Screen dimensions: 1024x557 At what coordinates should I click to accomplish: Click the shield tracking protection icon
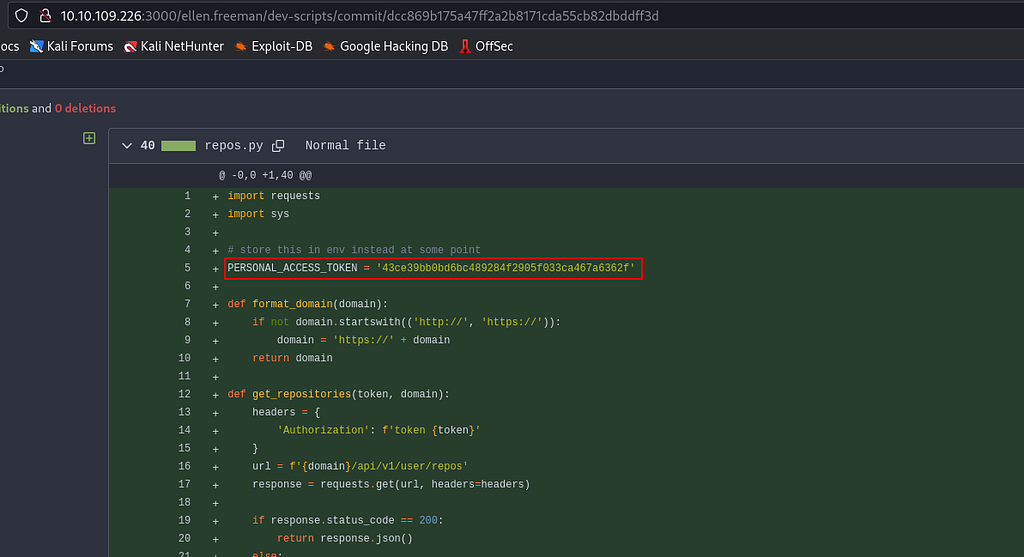point(22,16)
